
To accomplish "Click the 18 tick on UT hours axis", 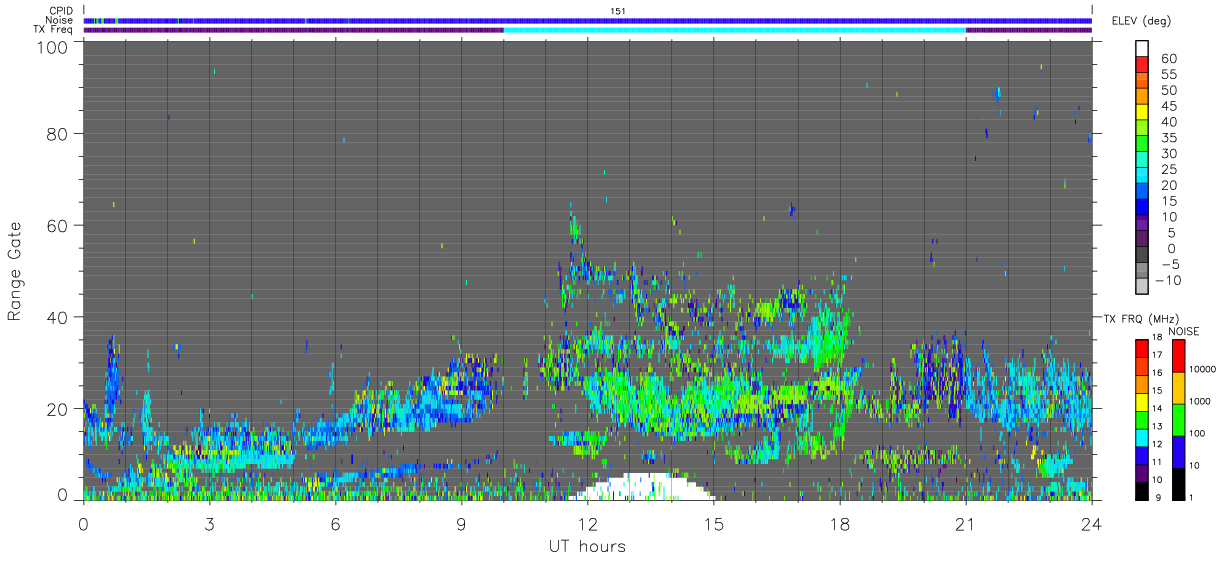I will pos(840,523).
